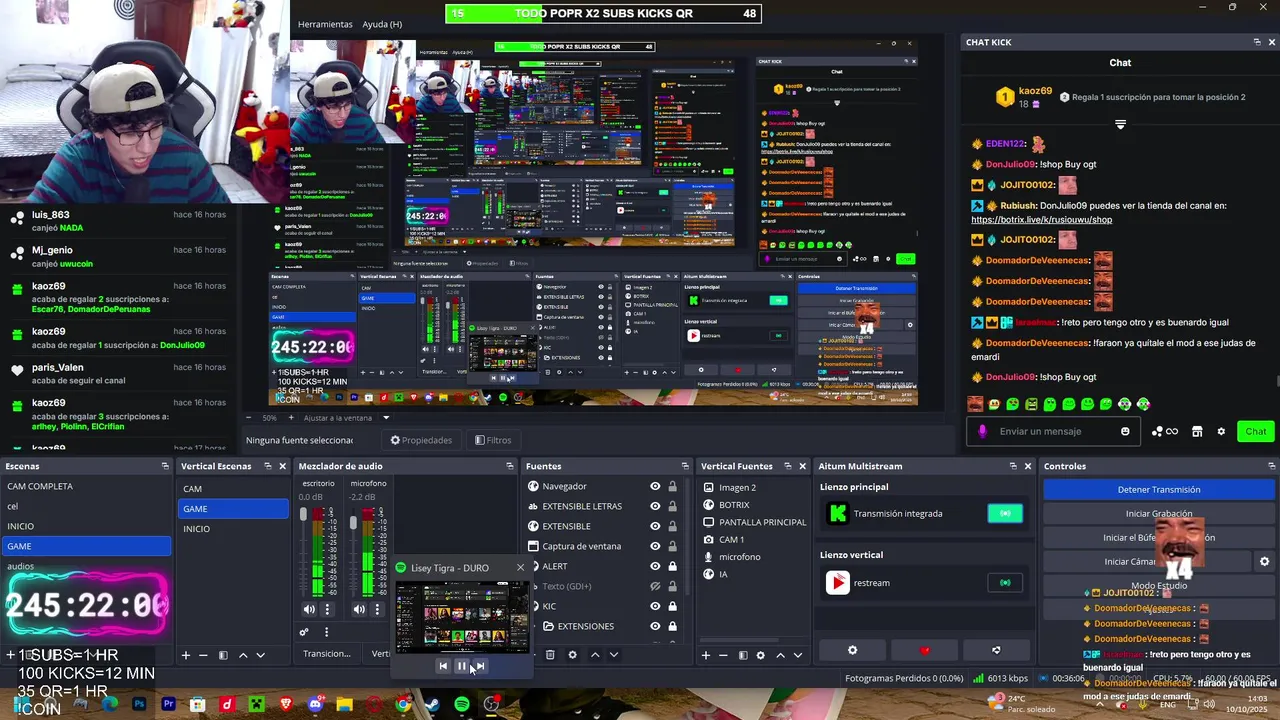This screenshot has width=1280, height=720.
Task: Toggle restream vertical output
Action: pyautogui.click(x=1005, y=582)
